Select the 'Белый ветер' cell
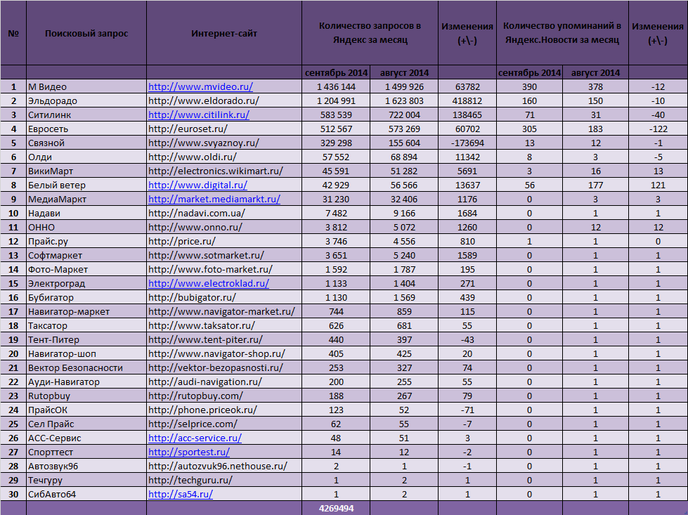Screen dimensions: 688x515 (x=86, y=185)
